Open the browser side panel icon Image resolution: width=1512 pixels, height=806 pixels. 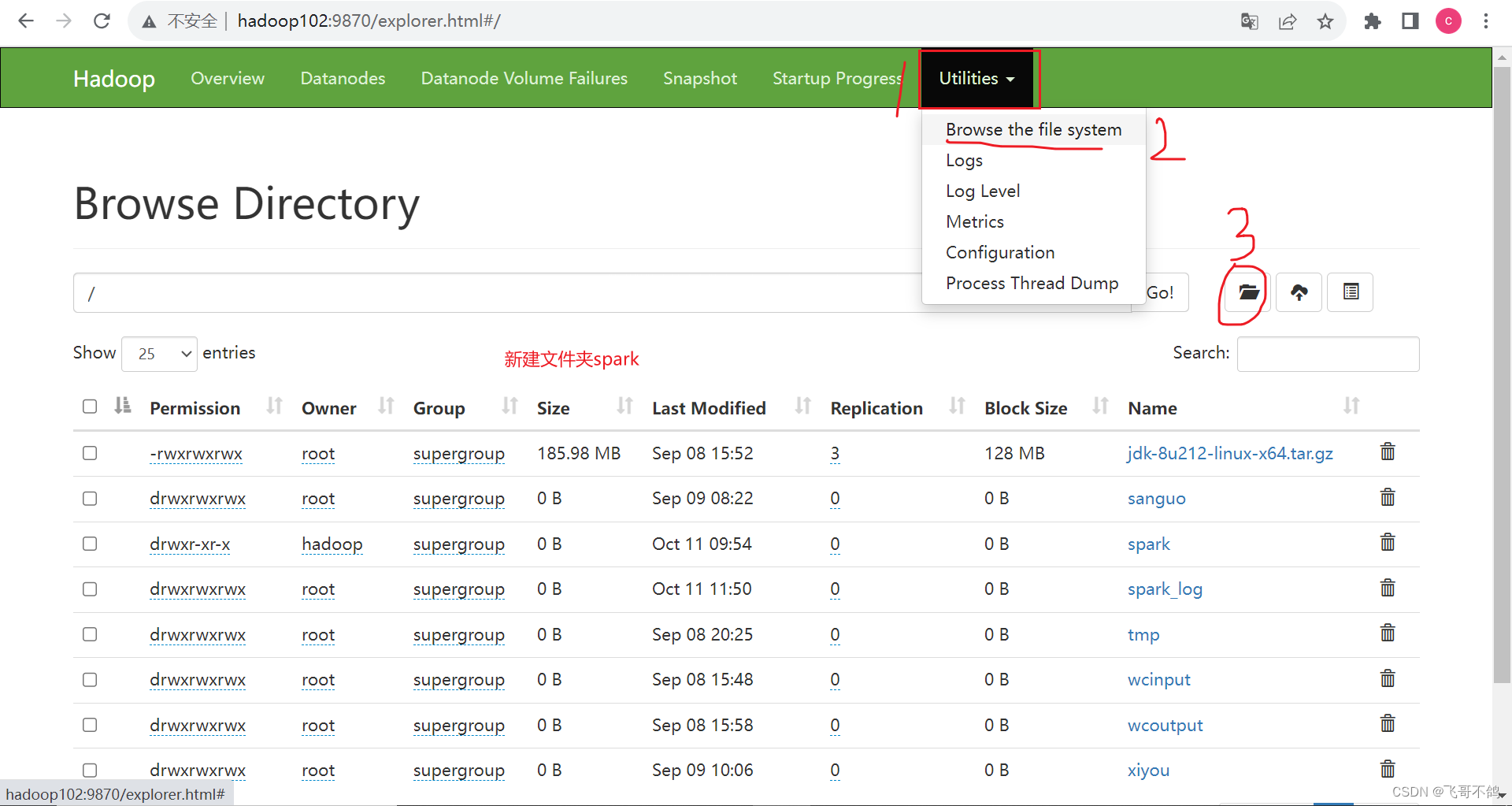click(x=1410, y=21)
